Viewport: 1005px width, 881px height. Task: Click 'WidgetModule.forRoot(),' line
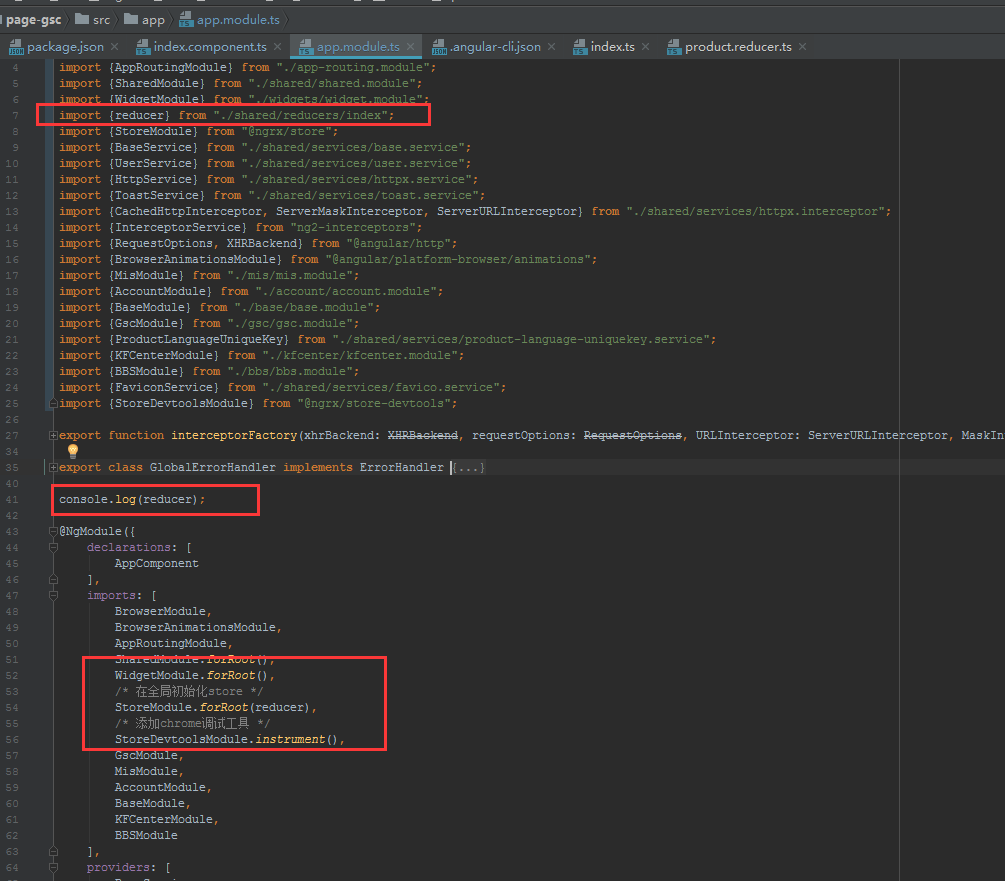tap(195, 675)
